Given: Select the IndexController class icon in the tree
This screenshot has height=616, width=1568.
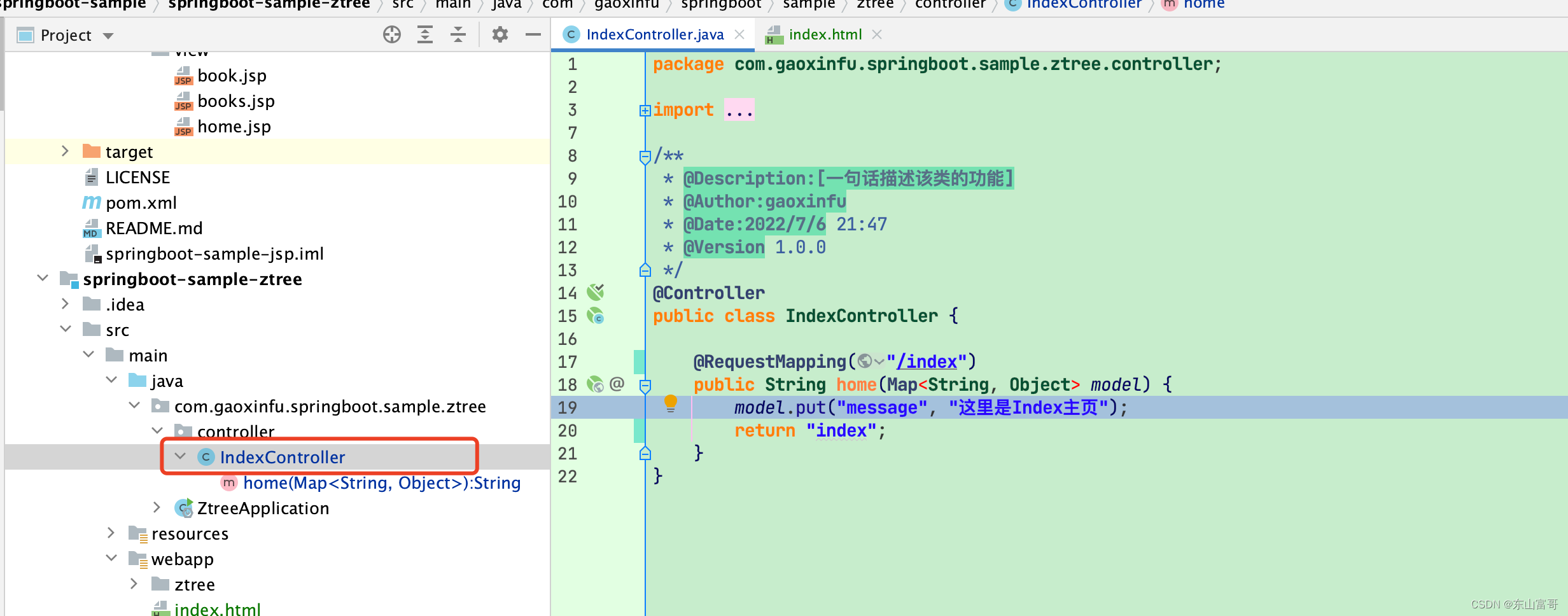Looking at the screenshot, I should 206,457.
